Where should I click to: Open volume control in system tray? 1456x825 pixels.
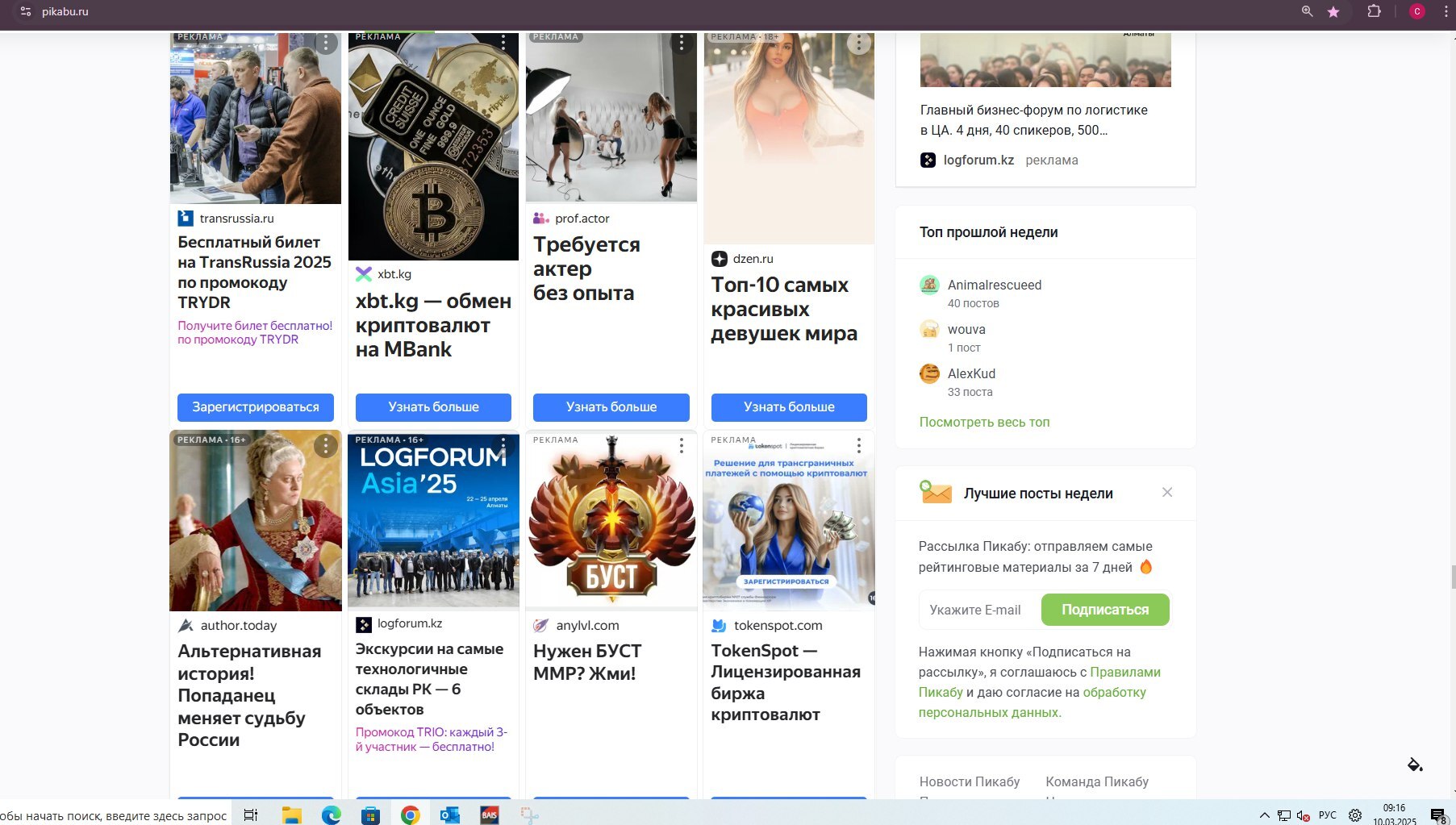pyautogui.click(x=1303, y=815)
